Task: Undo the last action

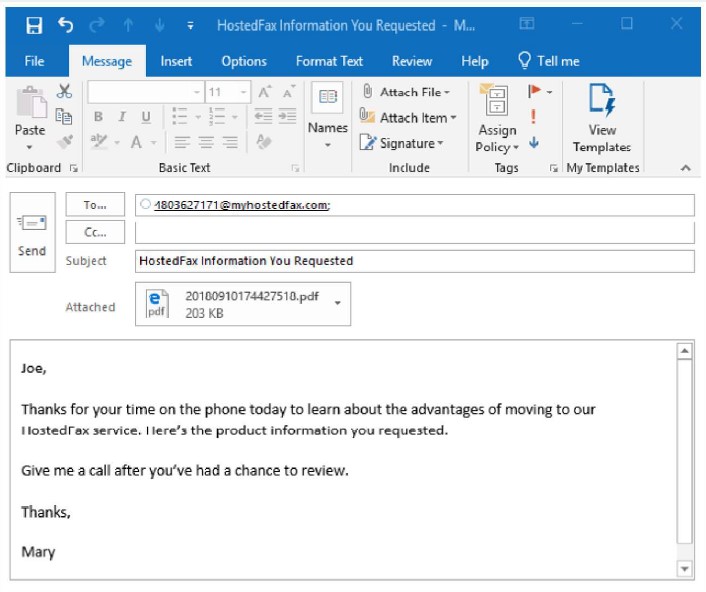Action: pos(66,25)
